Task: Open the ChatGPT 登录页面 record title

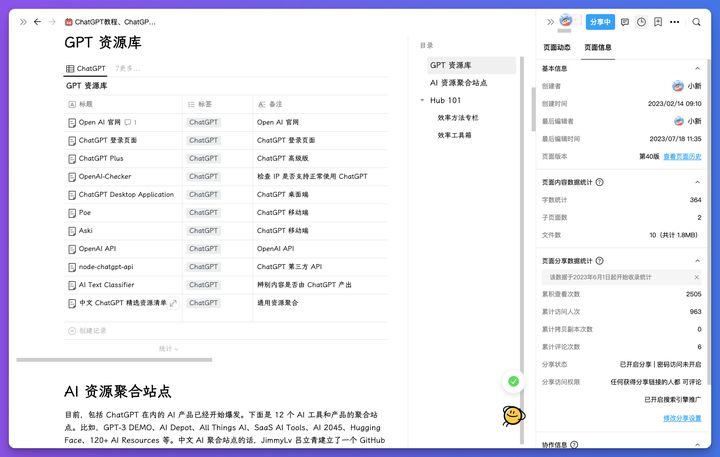Action: [x=107, y=140]
